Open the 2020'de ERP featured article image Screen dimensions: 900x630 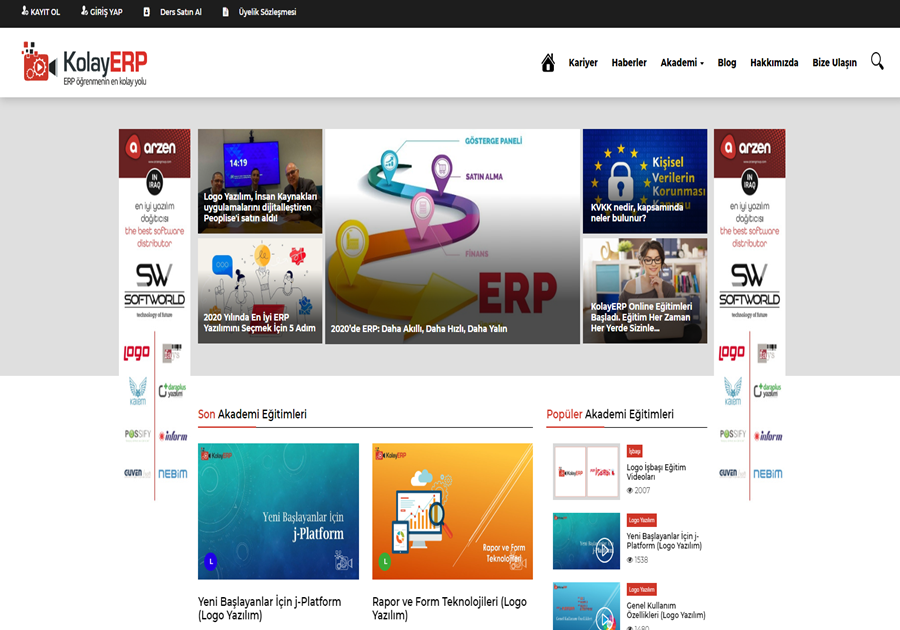click(452, 236)
